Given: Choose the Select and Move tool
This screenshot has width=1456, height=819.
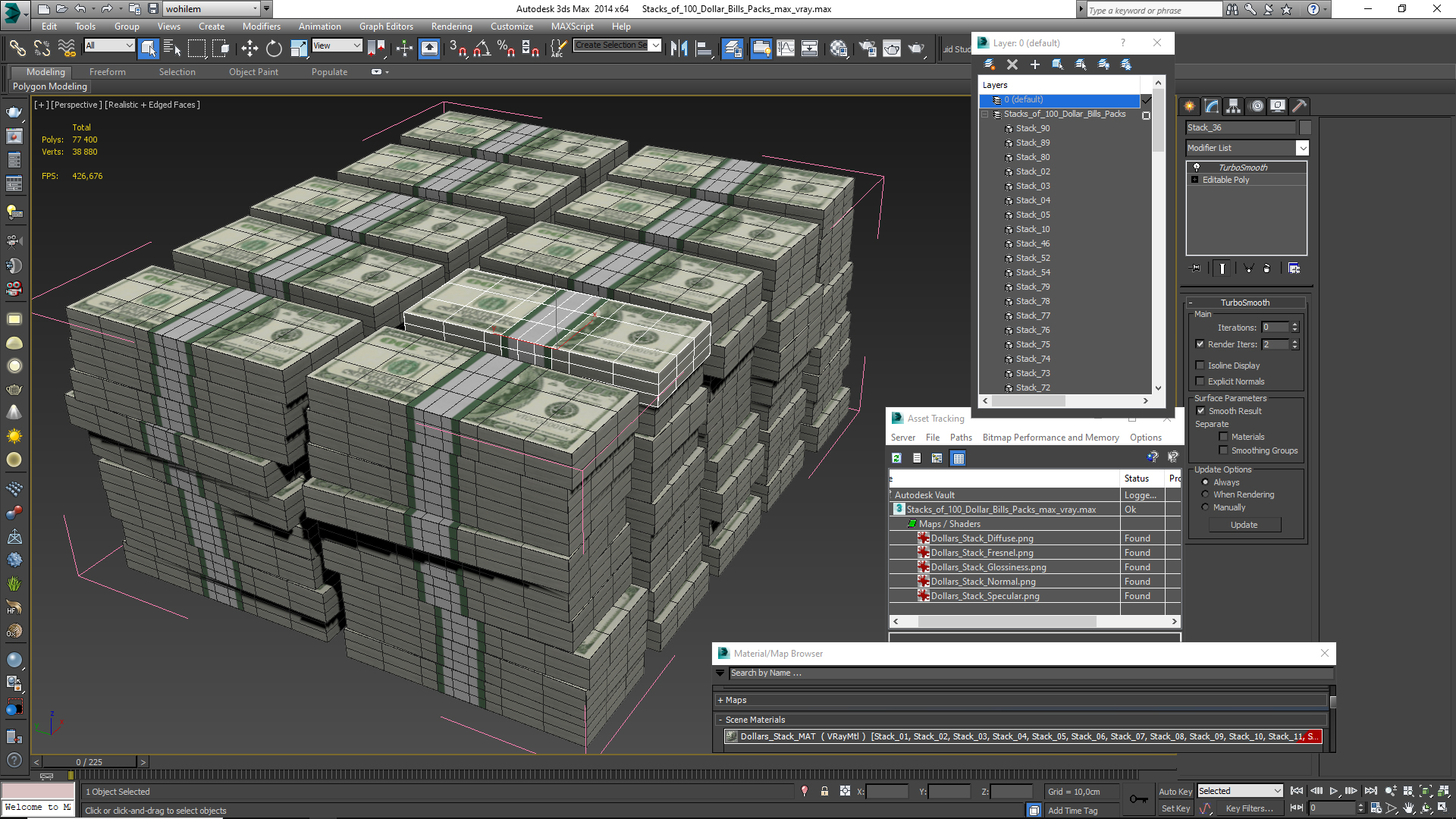Looking at the screenshot, I should pyautogui.click(x=249, y=49).
